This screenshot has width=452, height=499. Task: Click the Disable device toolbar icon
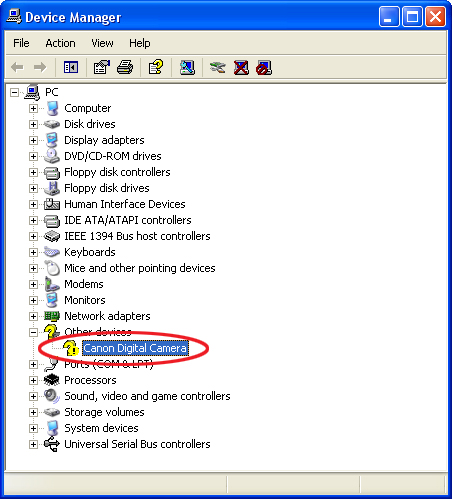(x=264, y=67)
